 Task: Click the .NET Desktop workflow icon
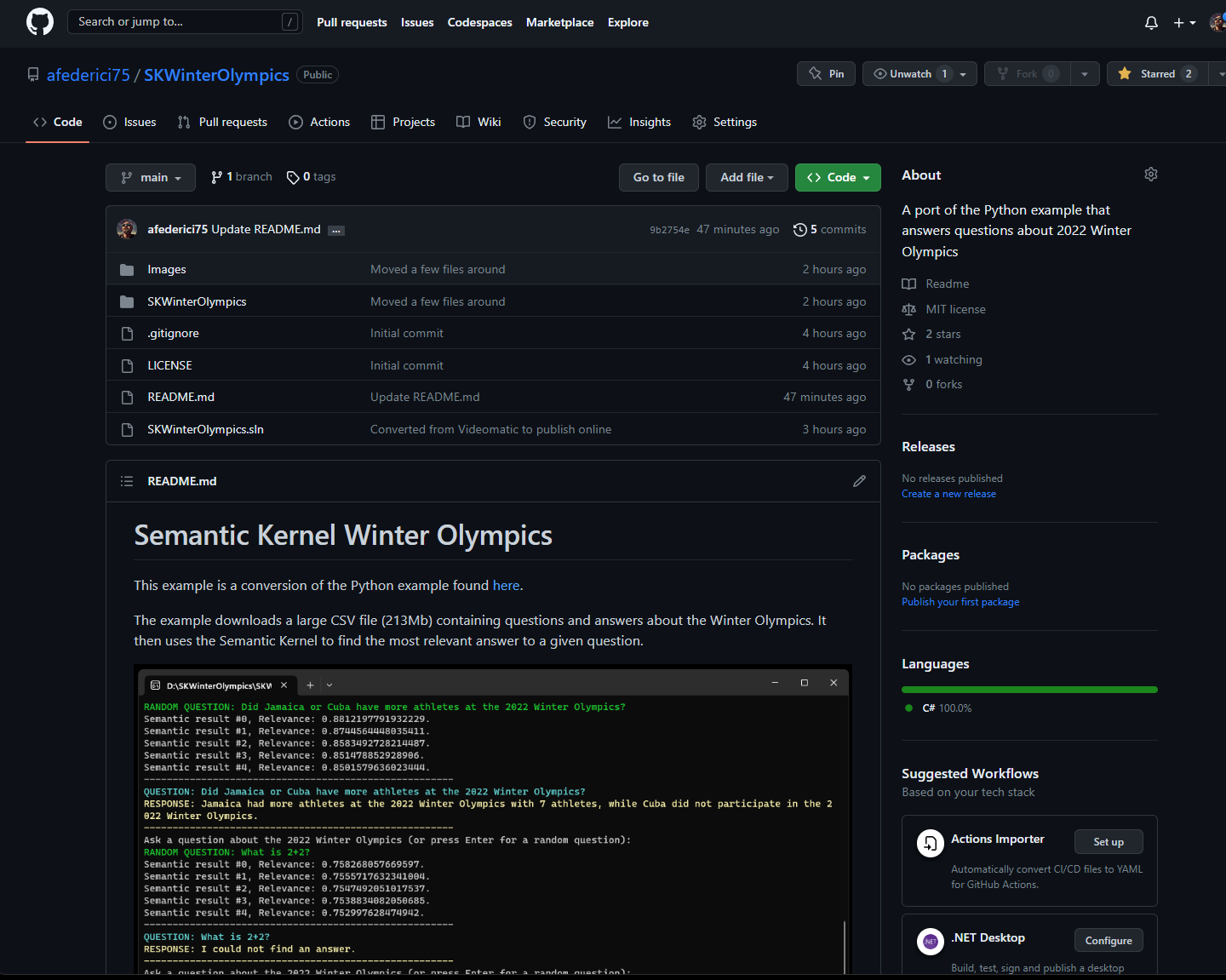click(x=931, y=942)
